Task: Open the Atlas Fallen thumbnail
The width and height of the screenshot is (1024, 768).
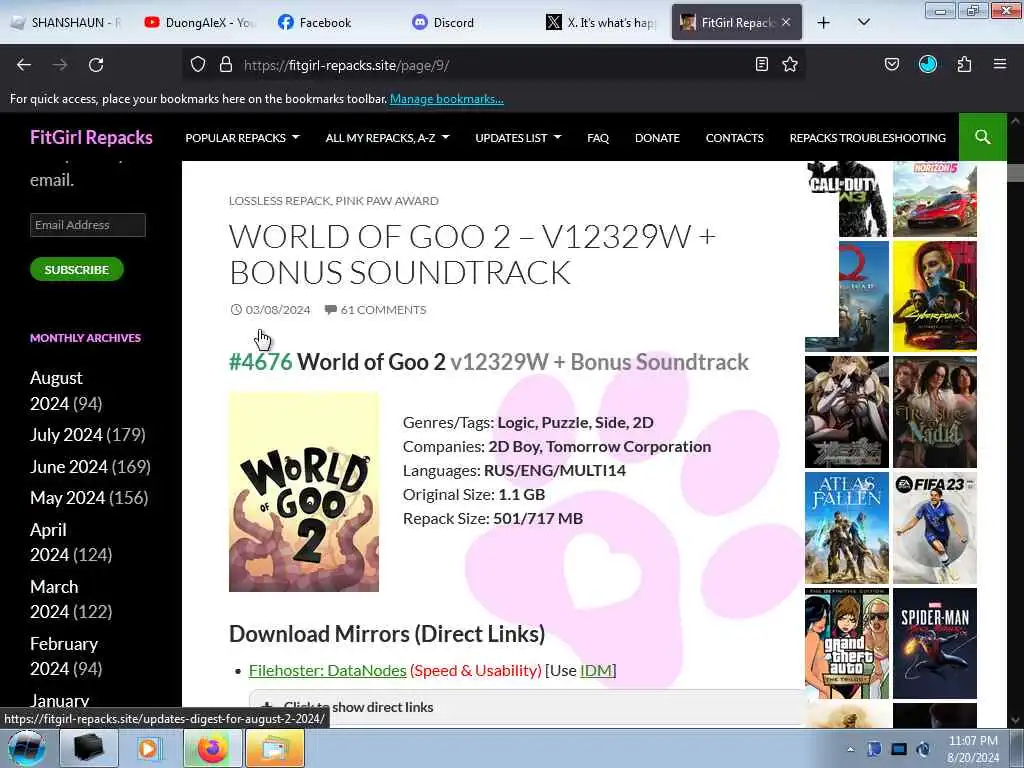Action: coord(846,528)
